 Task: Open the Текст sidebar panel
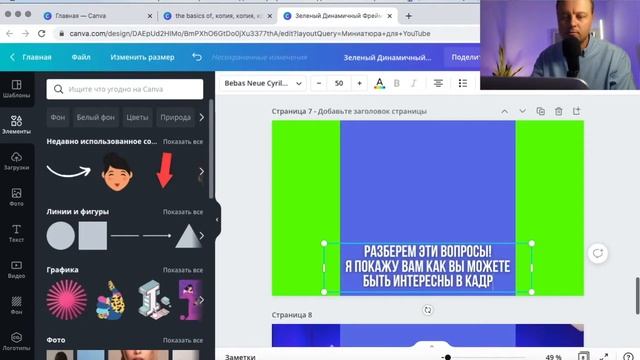click(x=16, y=233)
